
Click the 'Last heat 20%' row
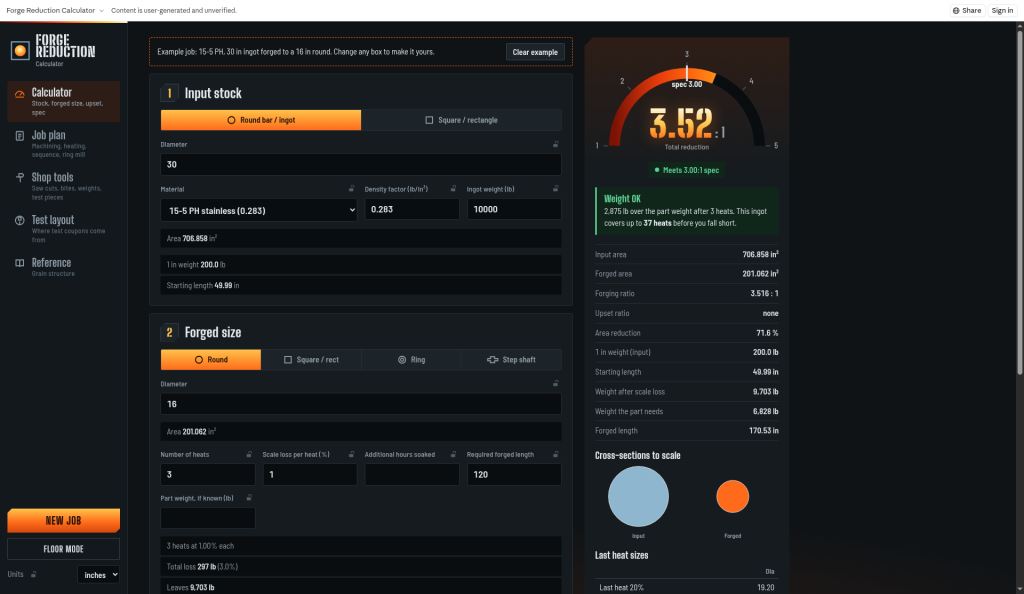coord(686,587)
